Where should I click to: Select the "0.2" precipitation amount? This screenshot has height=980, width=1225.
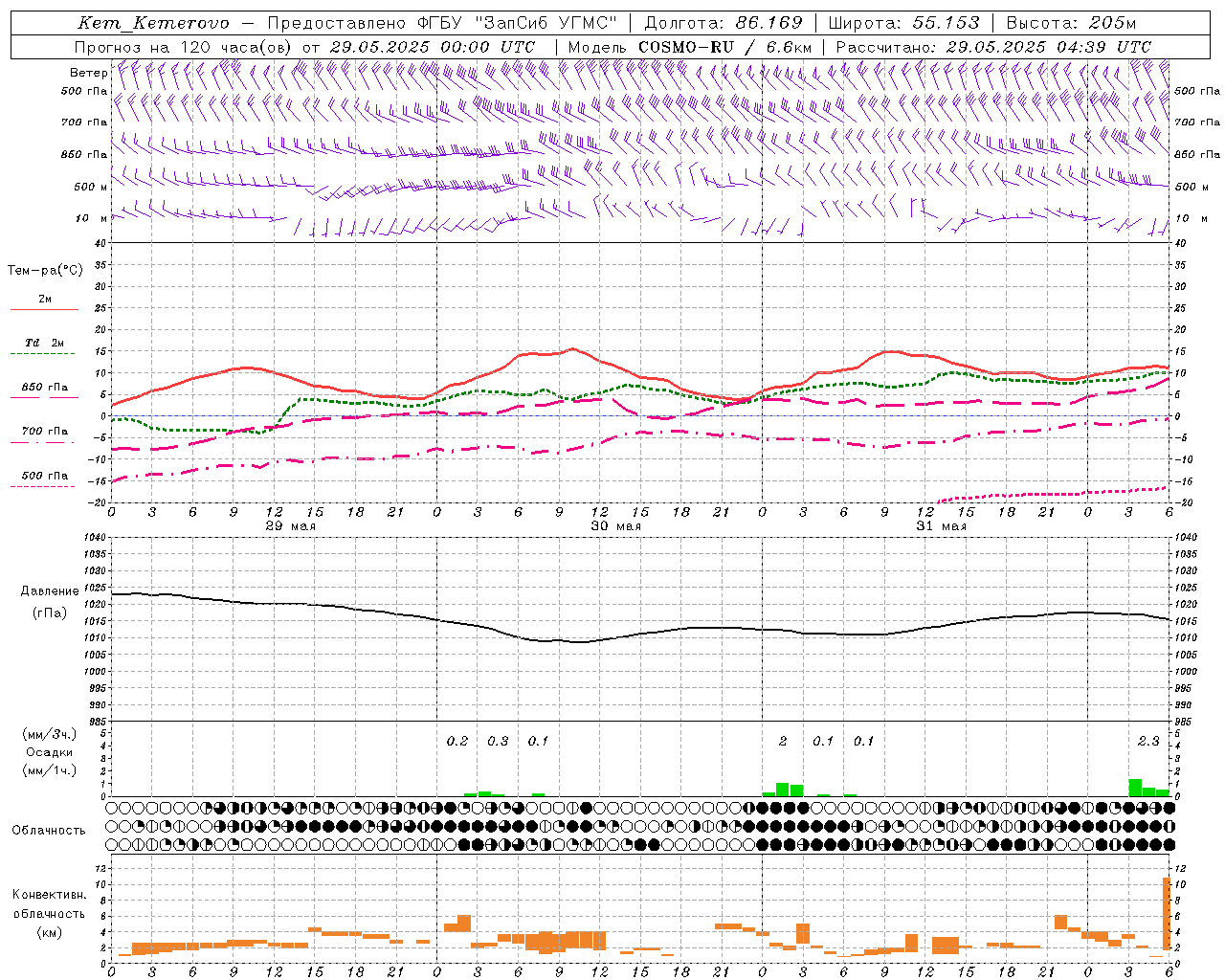(x=457, y=741)
